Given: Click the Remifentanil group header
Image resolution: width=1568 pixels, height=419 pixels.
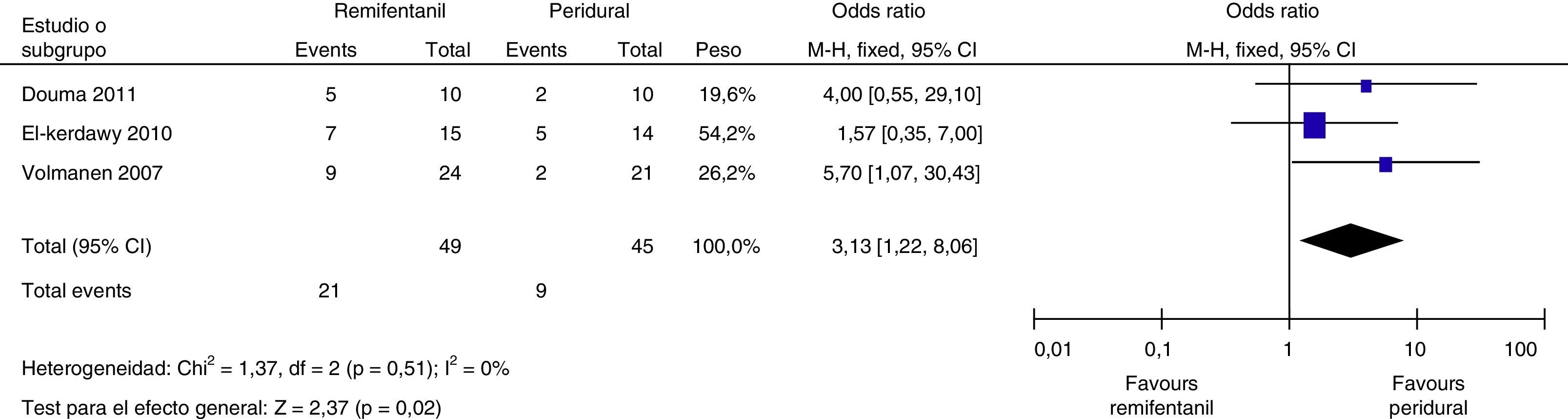Looking at the screenshot, I should pos(390,11).
